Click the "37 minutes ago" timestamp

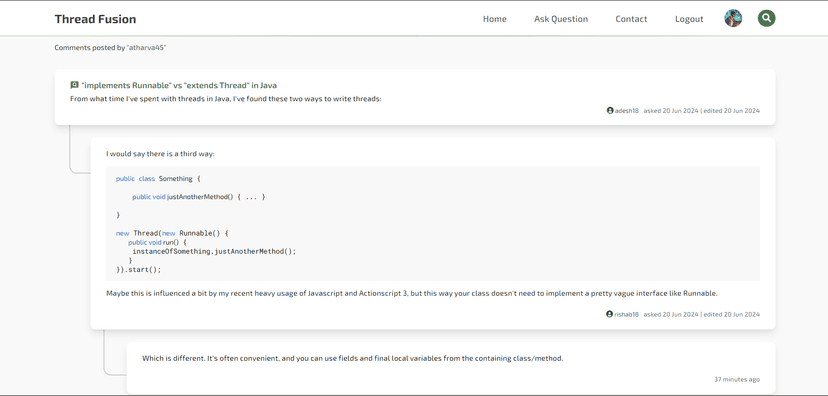pos(737,379)
